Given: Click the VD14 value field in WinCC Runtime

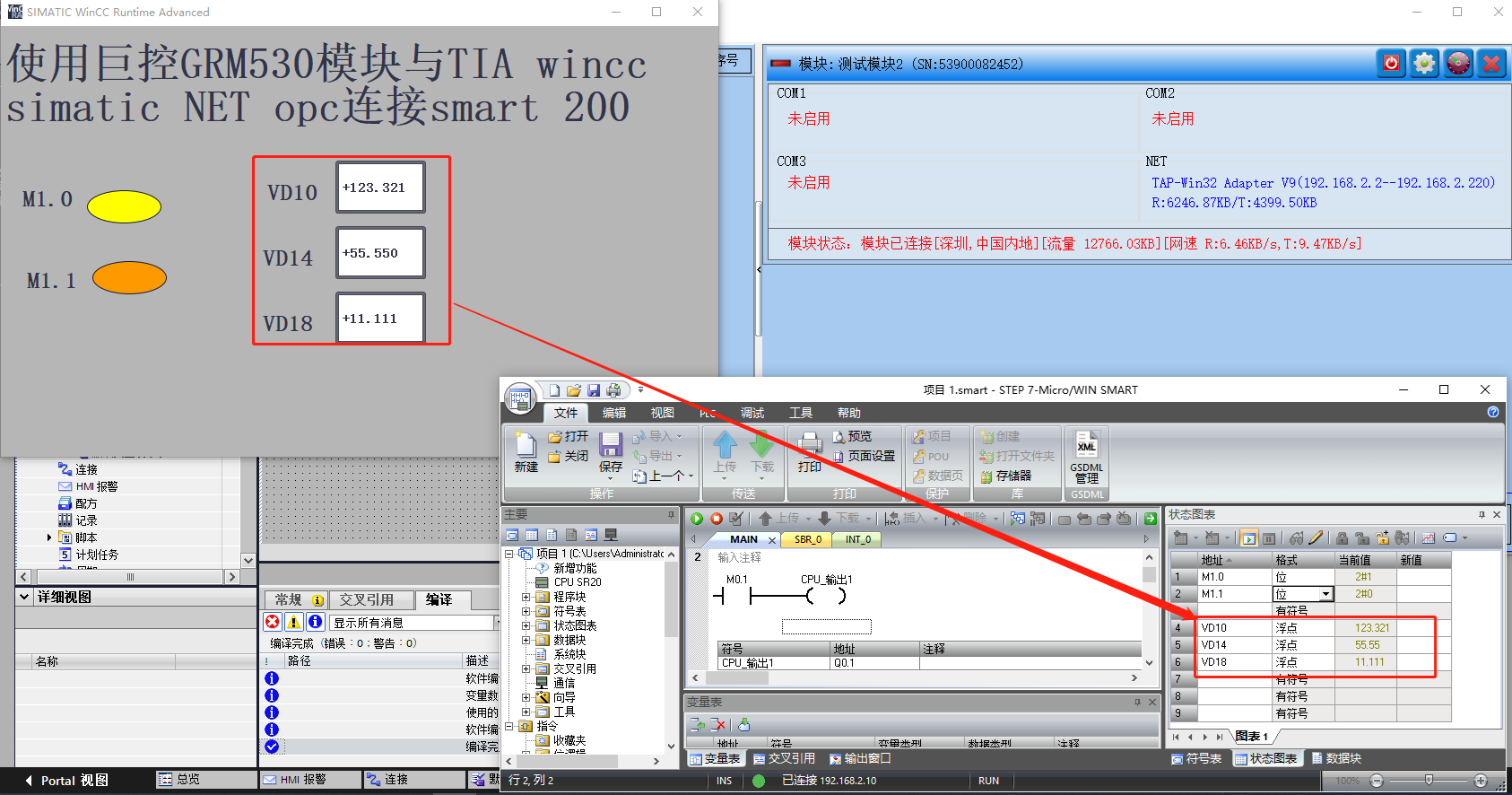Looking at the screenshot, I should pos(380,253).
